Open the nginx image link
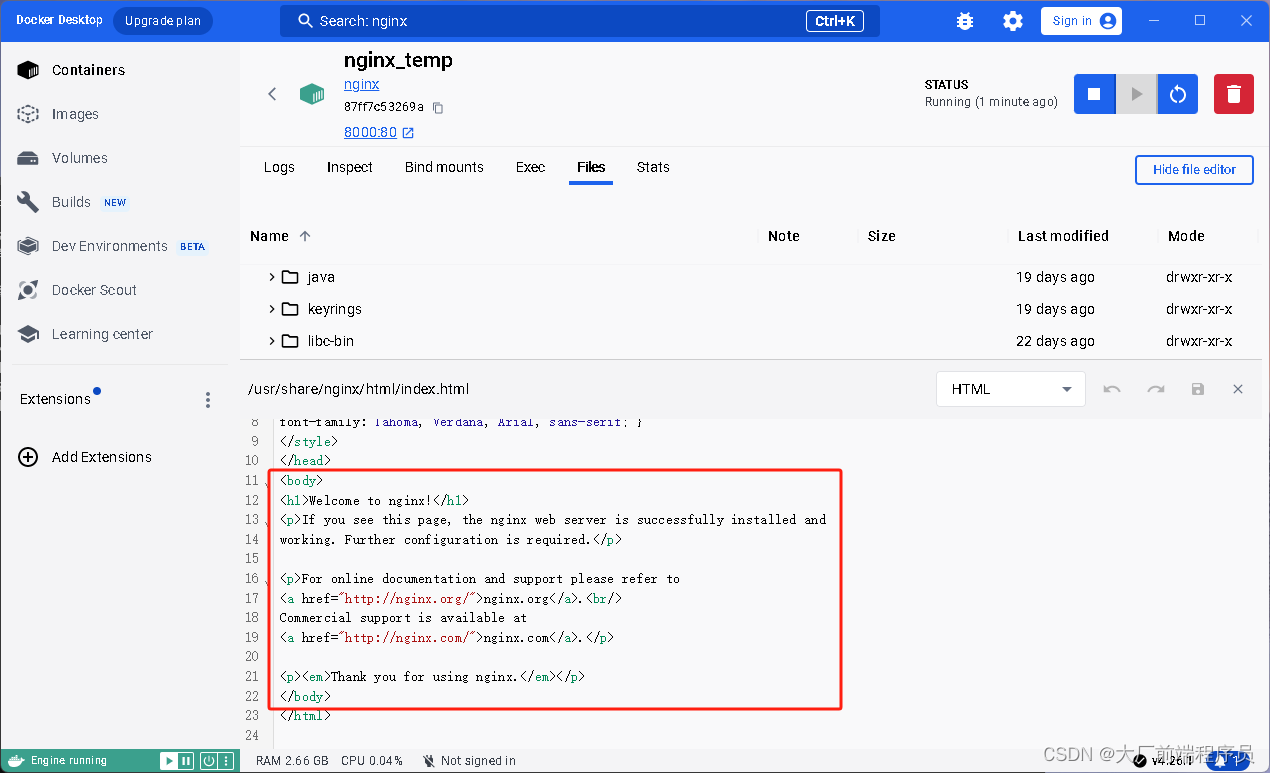The image size is (1270, 773). pyautogui.click(x=361, y=84)
